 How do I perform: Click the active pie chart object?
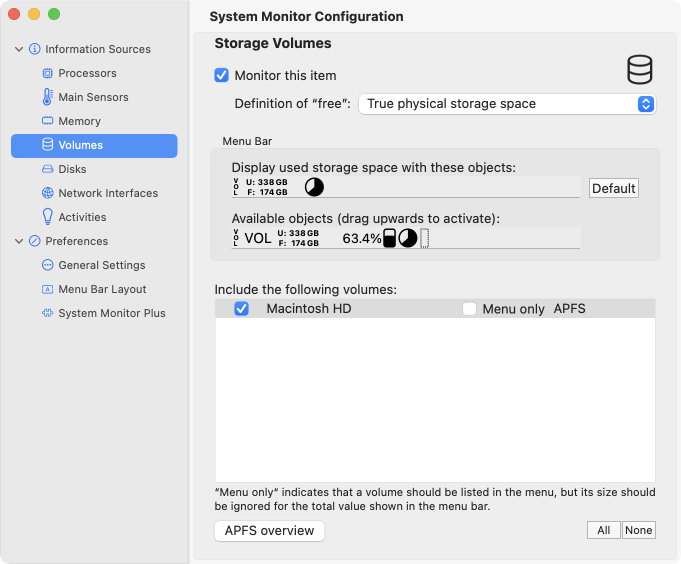[x=314, y=187]
